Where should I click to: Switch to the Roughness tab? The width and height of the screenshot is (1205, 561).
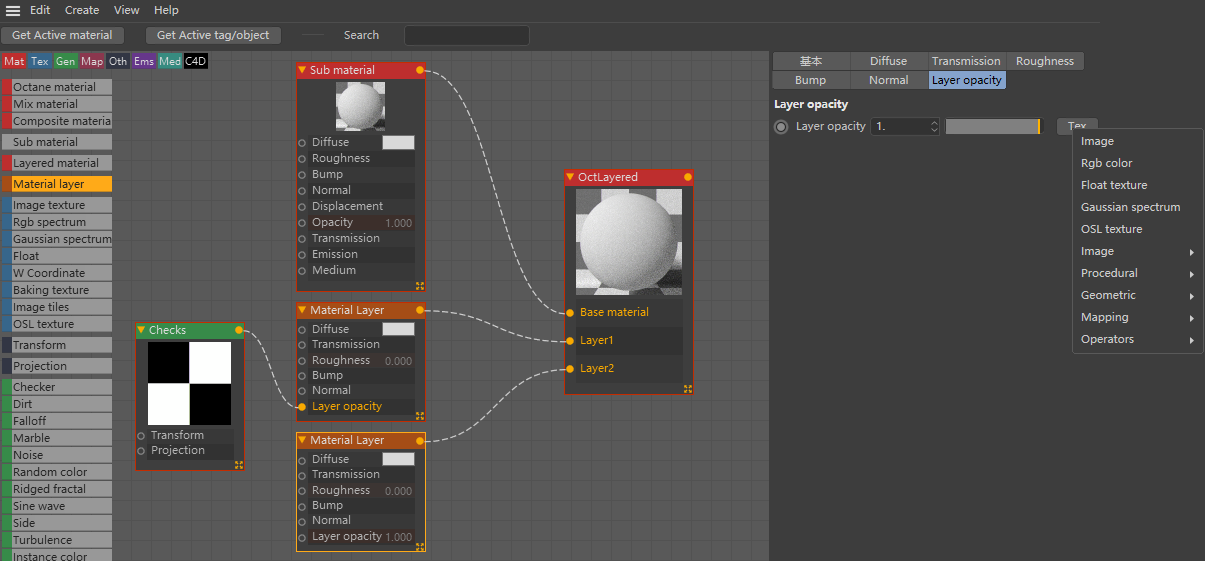1044,61
